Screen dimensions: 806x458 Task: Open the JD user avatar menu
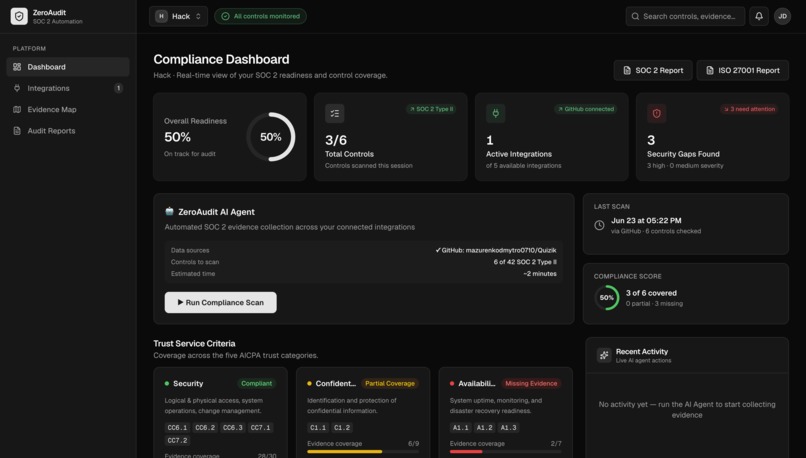pyautogui.click(x=782, y=16)
